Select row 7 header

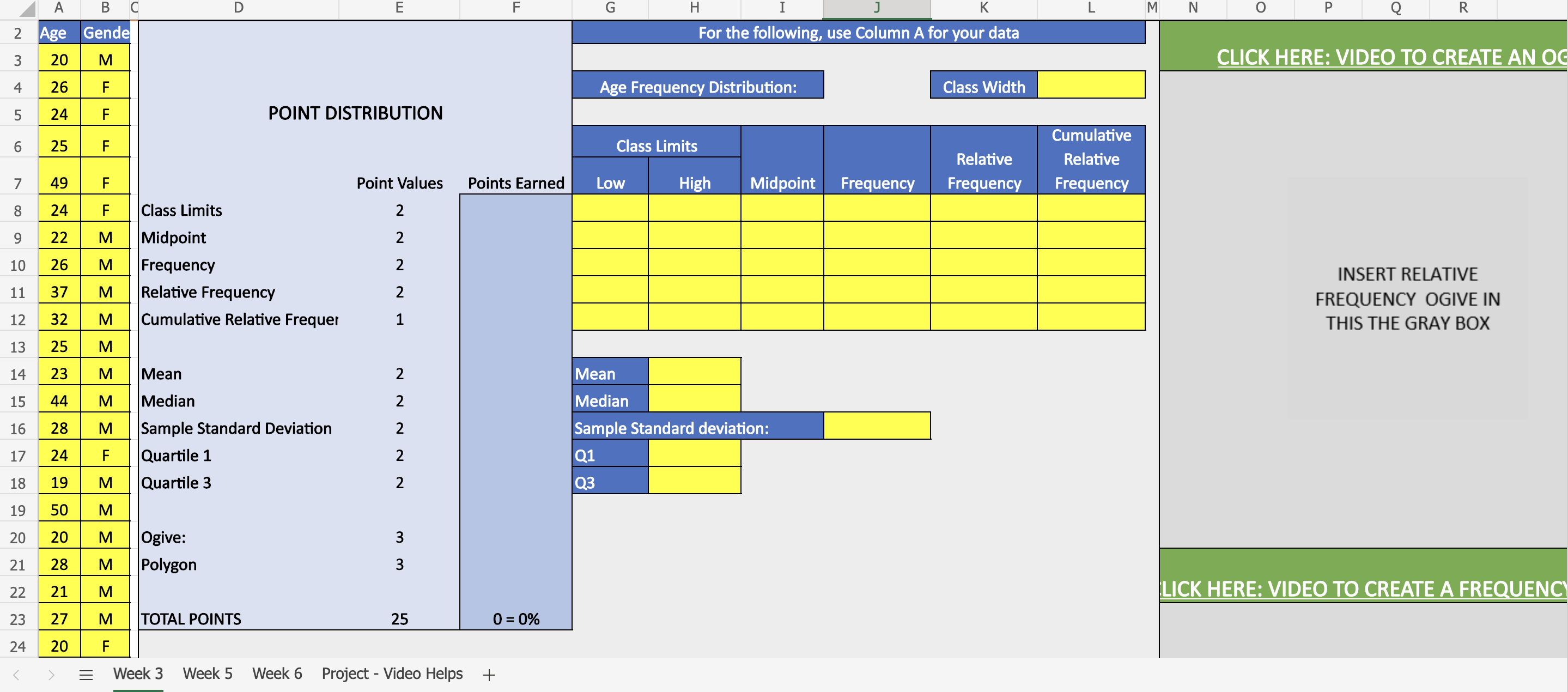(17, 182)
